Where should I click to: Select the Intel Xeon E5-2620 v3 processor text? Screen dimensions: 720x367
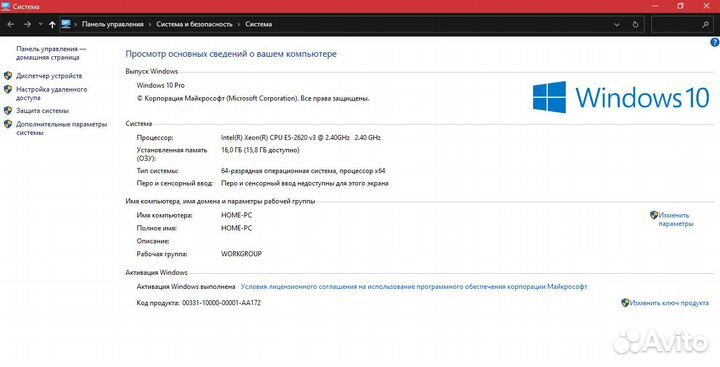[301, 137]
